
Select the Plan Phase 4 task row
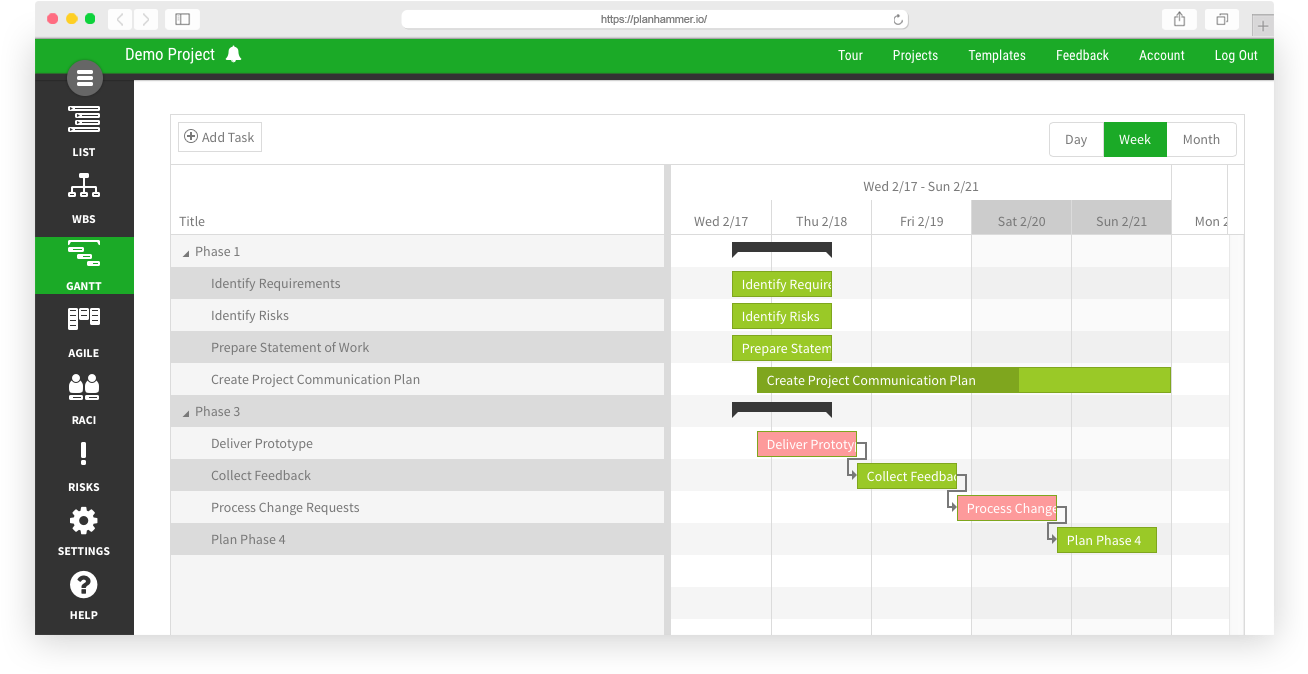point(417,539)
